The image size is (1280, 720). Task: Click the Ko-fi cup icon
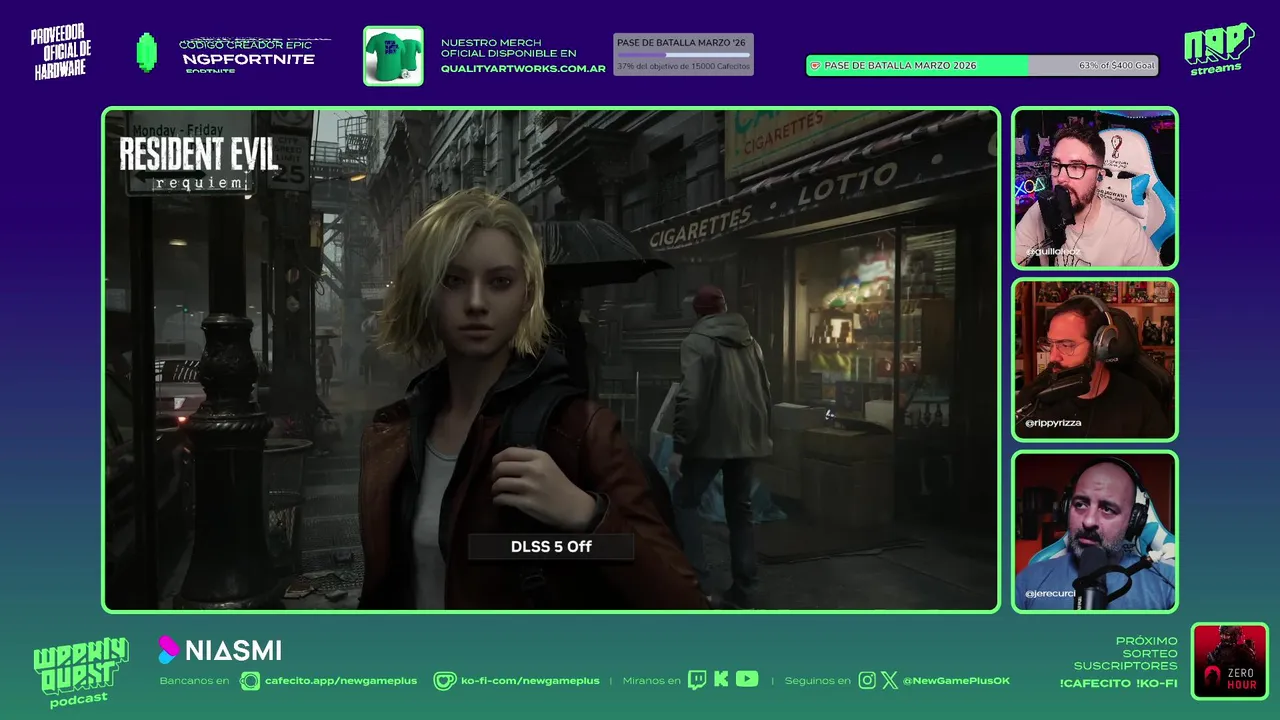[445, 681]
